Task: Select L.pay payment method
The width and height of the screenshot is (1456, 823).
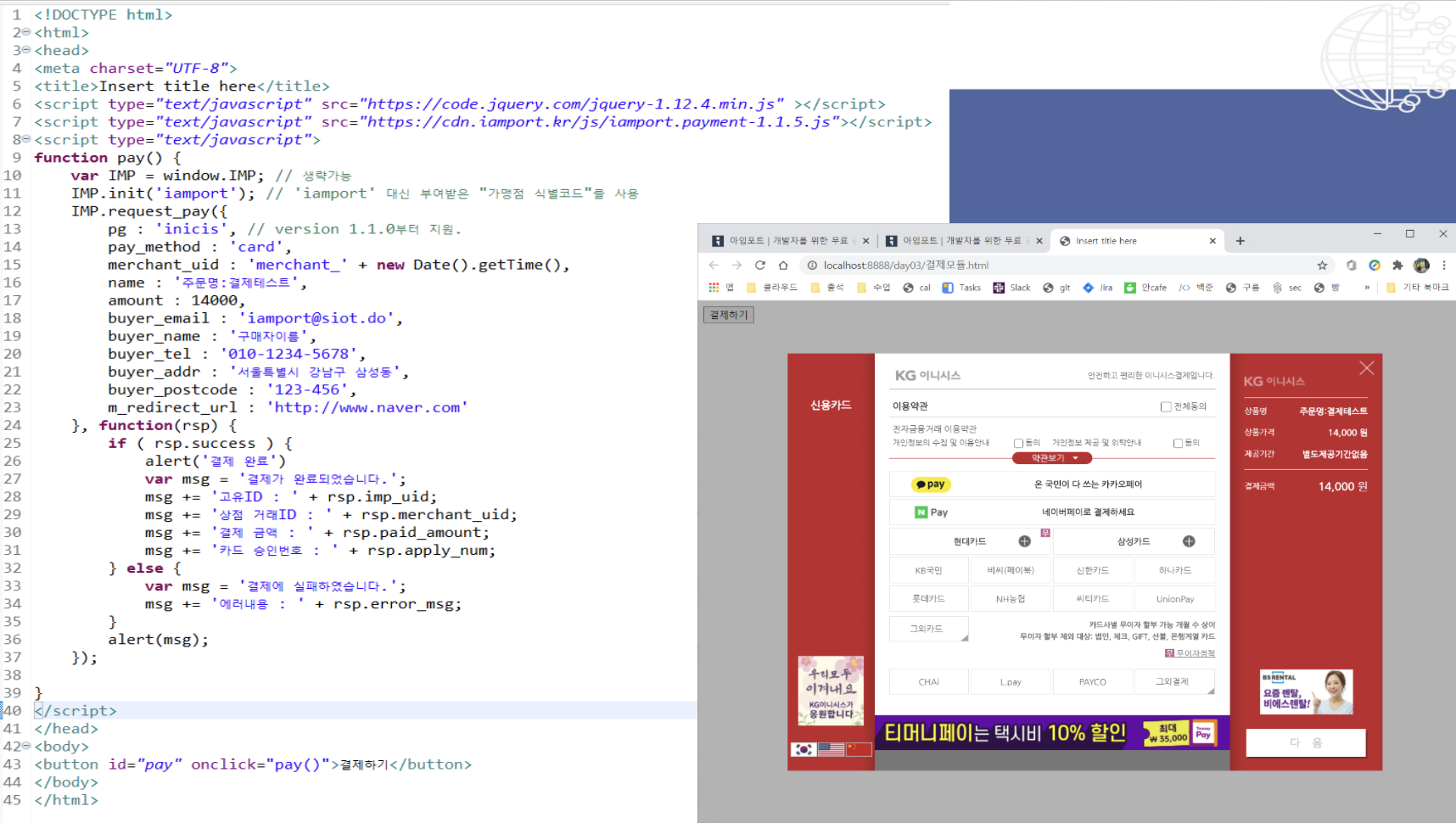Action: 1011,682
